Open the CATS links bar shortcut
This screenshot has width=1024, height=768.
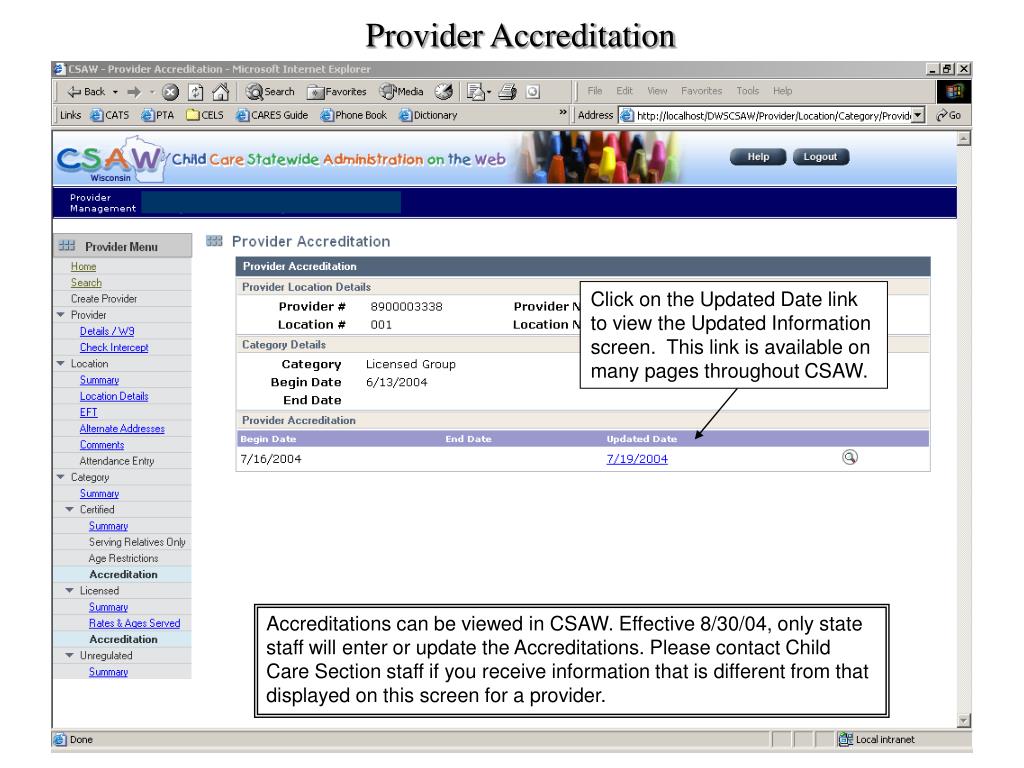[110, 116]
